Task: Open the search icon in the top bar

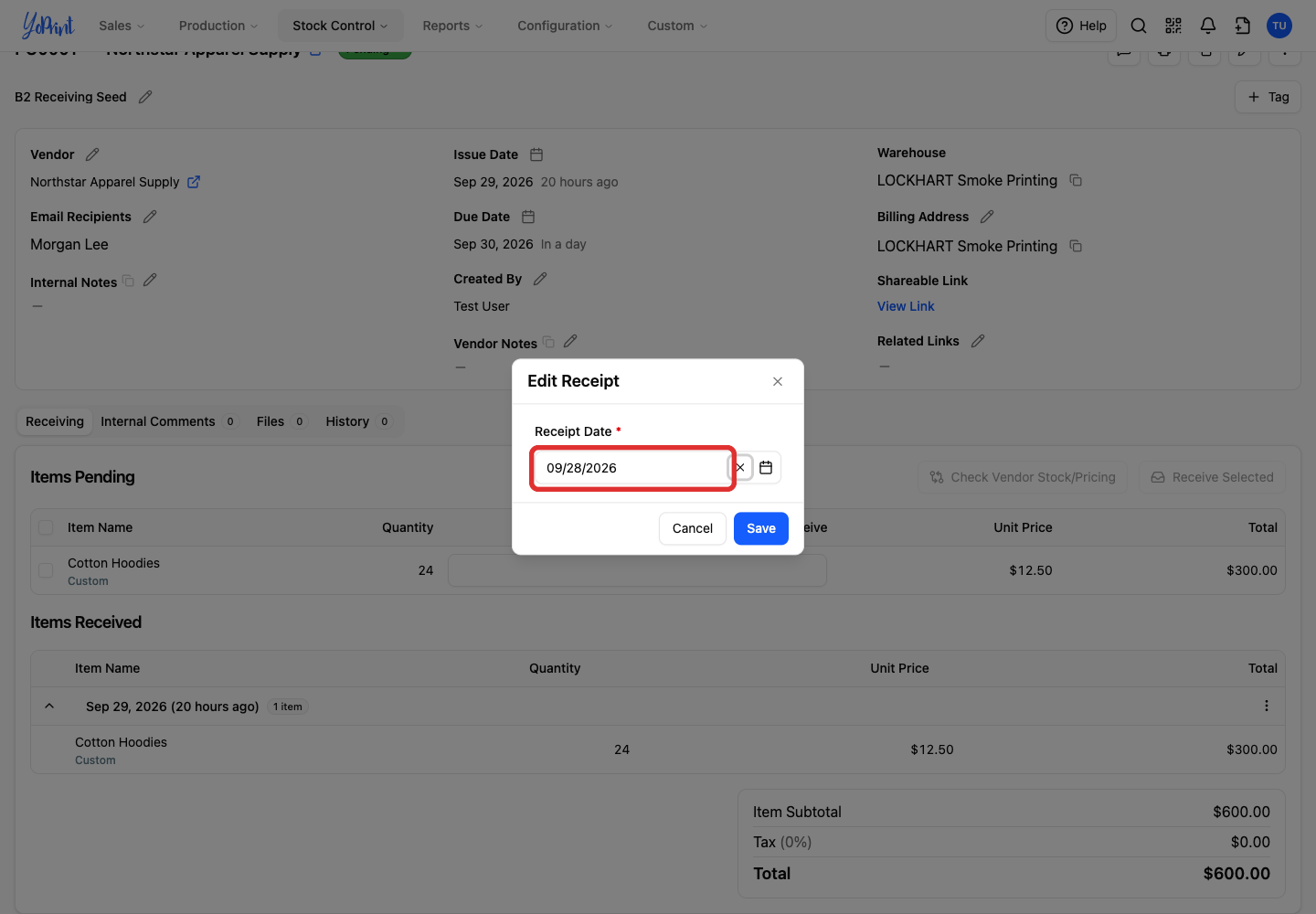Action: pos(1139,26)
